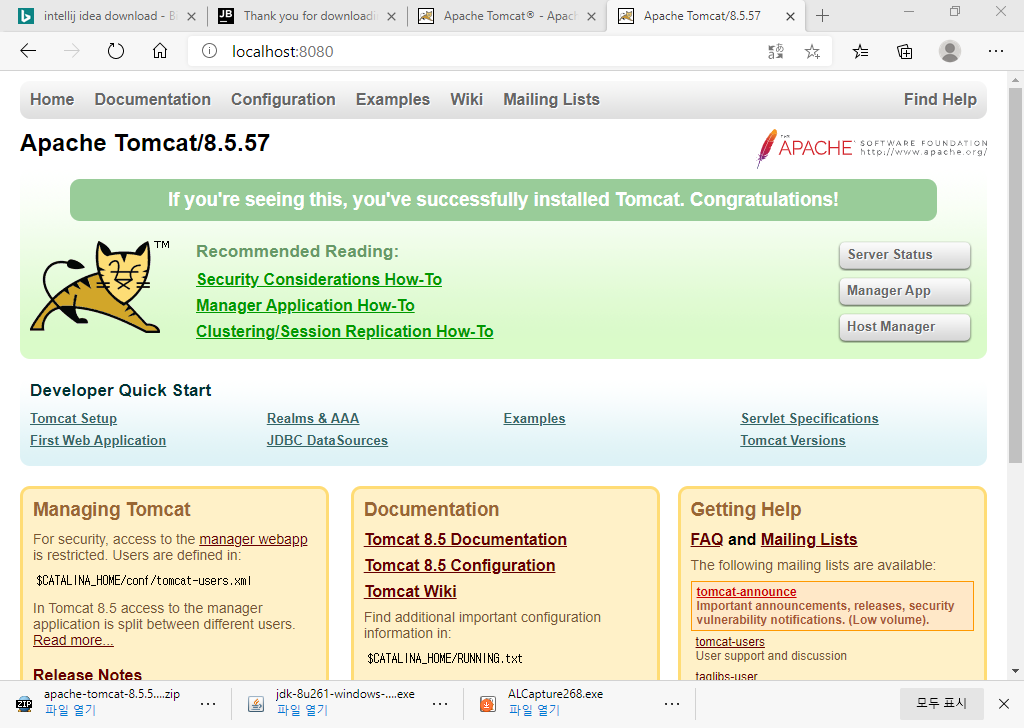Open Mailing Lists link under Getting Help

[809, 539]
